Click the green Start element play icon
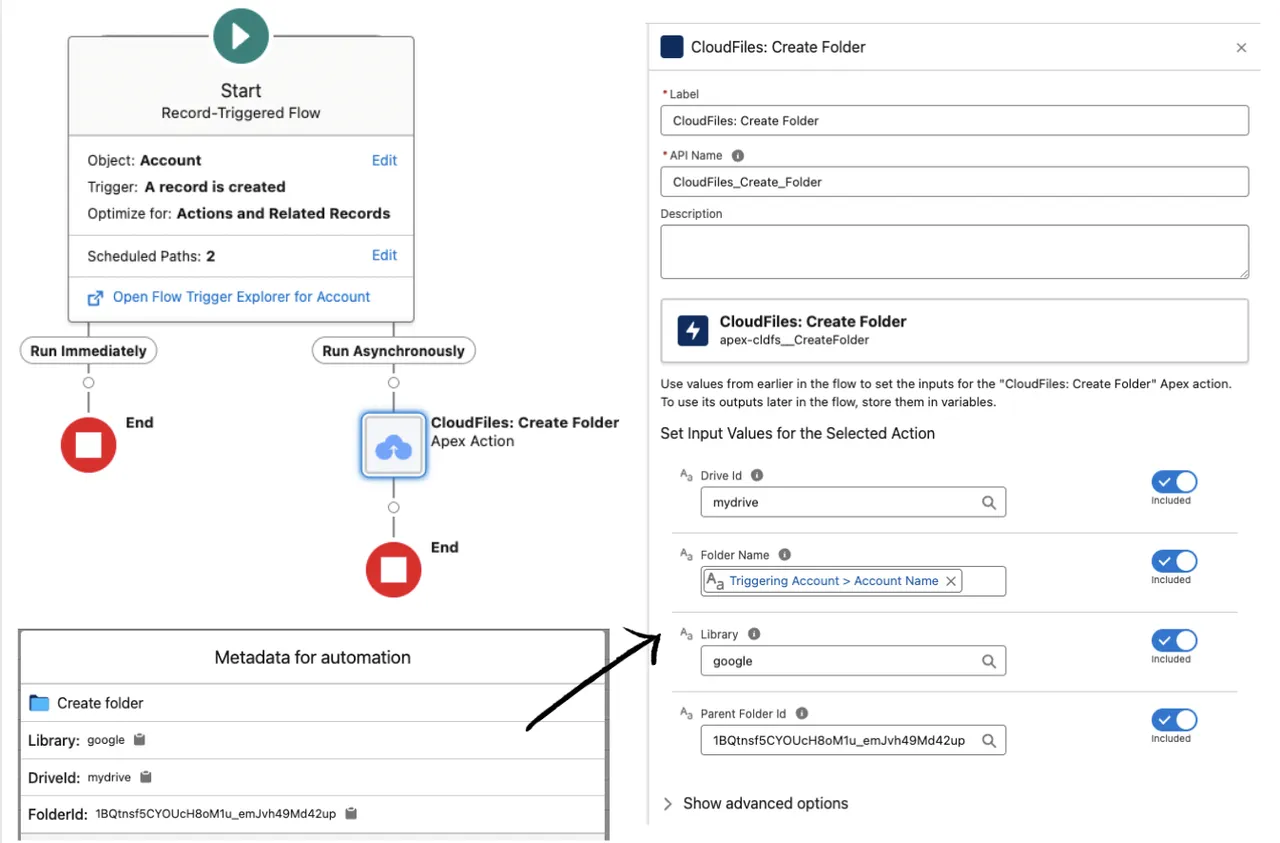The image size is (1280, 843). pos(240,36)
